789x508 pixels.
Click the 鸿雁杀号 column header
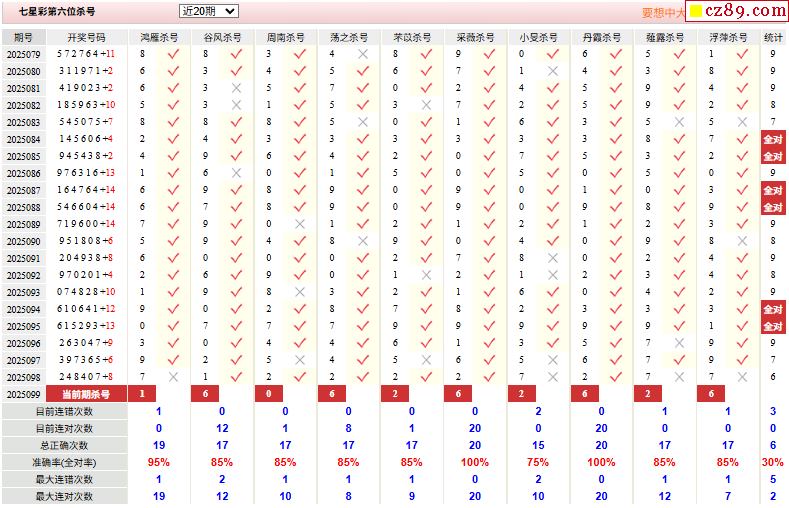159,38
